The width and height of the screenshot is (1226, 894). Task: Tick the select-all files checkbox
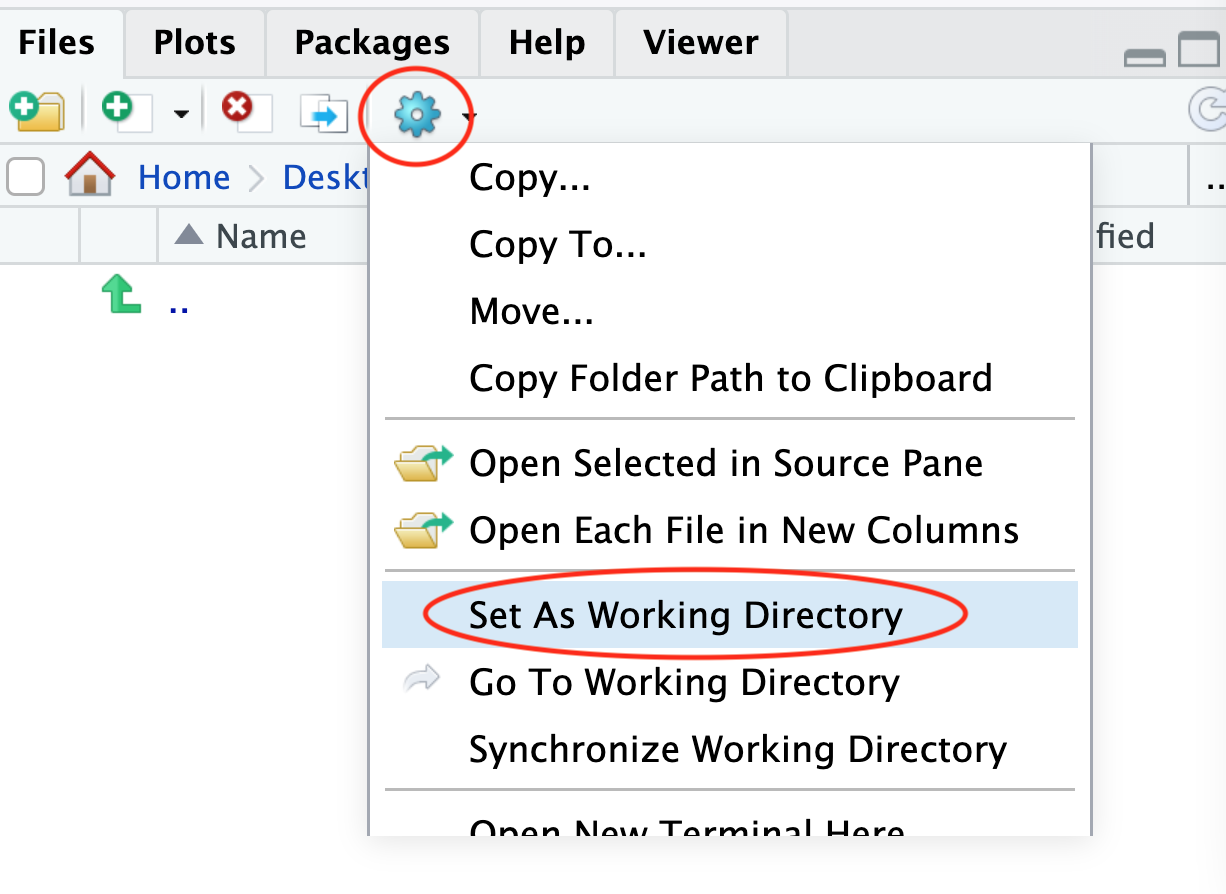click(26, 177)
